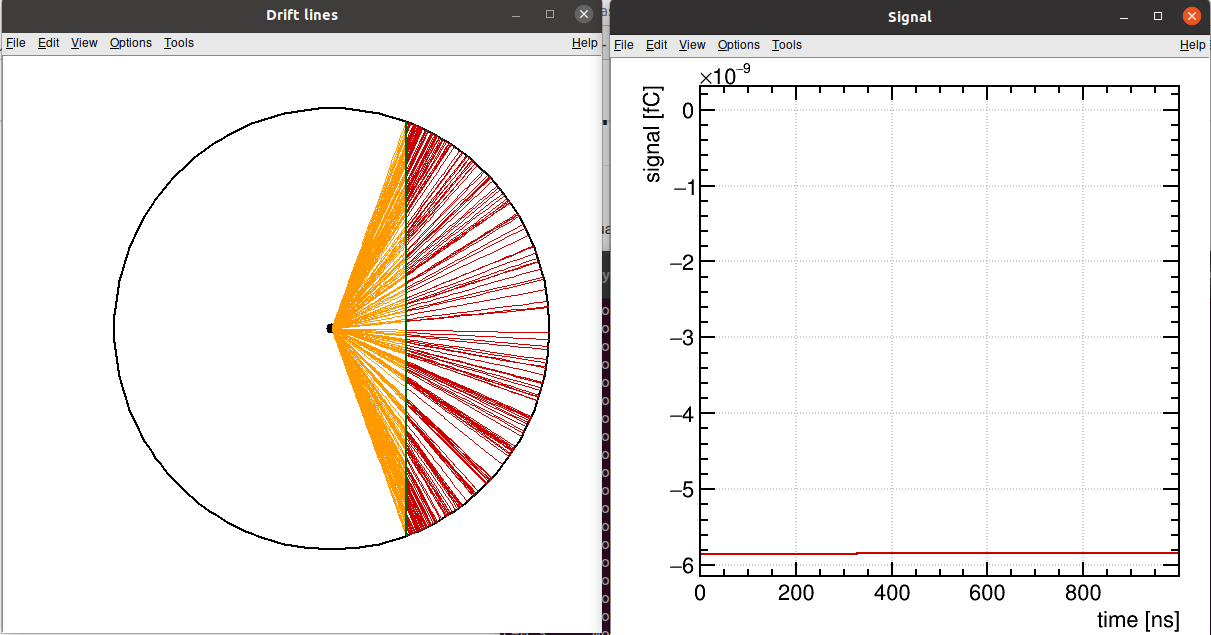Click the black central wire dot
This screenshot has width=1211, height=635.
(x=330, y=328)
